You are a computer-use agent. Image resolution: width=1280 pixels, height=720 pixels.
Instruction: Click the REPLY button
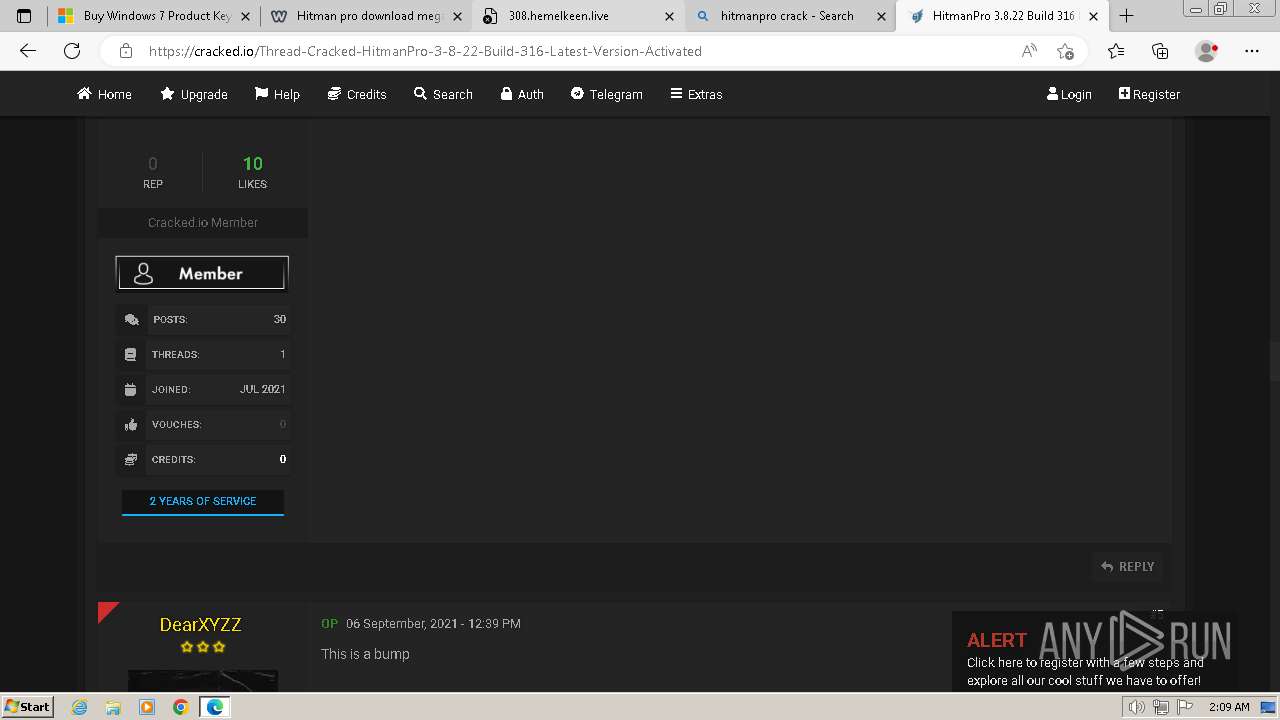[x=1128, y=566]
